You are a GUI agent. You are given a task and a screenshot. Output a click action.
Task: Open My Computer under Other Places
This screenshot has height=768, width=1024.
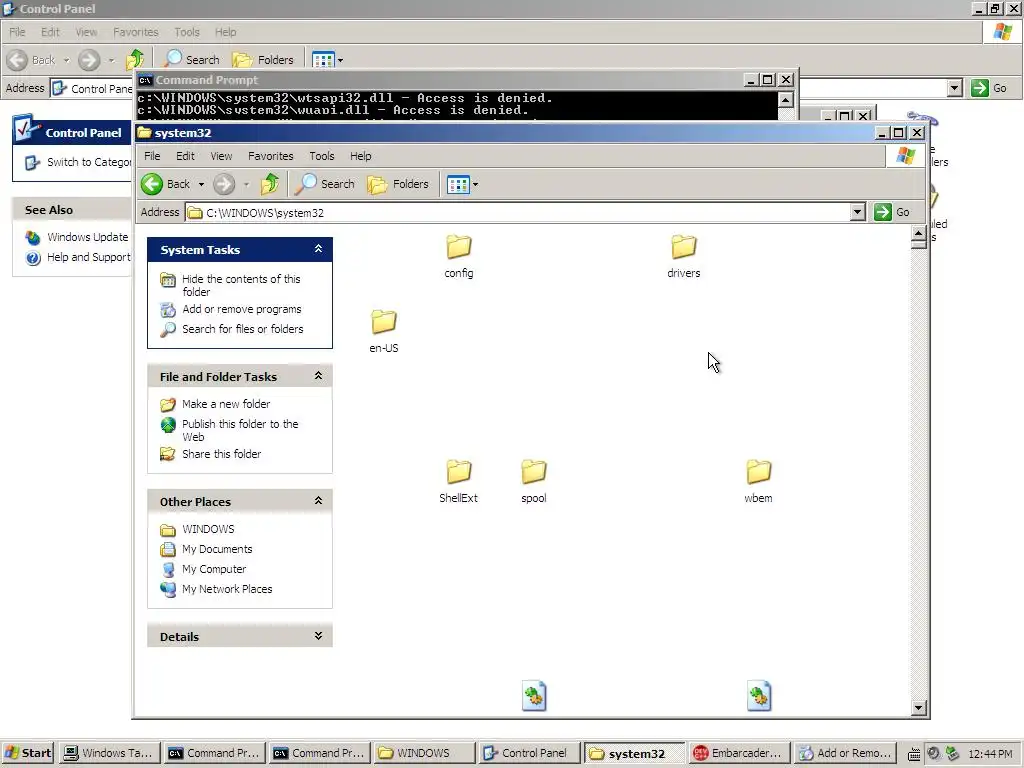[214, 569]
